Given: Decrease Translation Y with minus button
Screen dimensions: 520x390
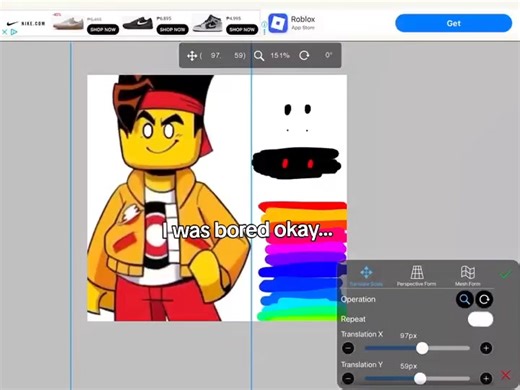Looking at the screenshot, I should coord(348,378).
